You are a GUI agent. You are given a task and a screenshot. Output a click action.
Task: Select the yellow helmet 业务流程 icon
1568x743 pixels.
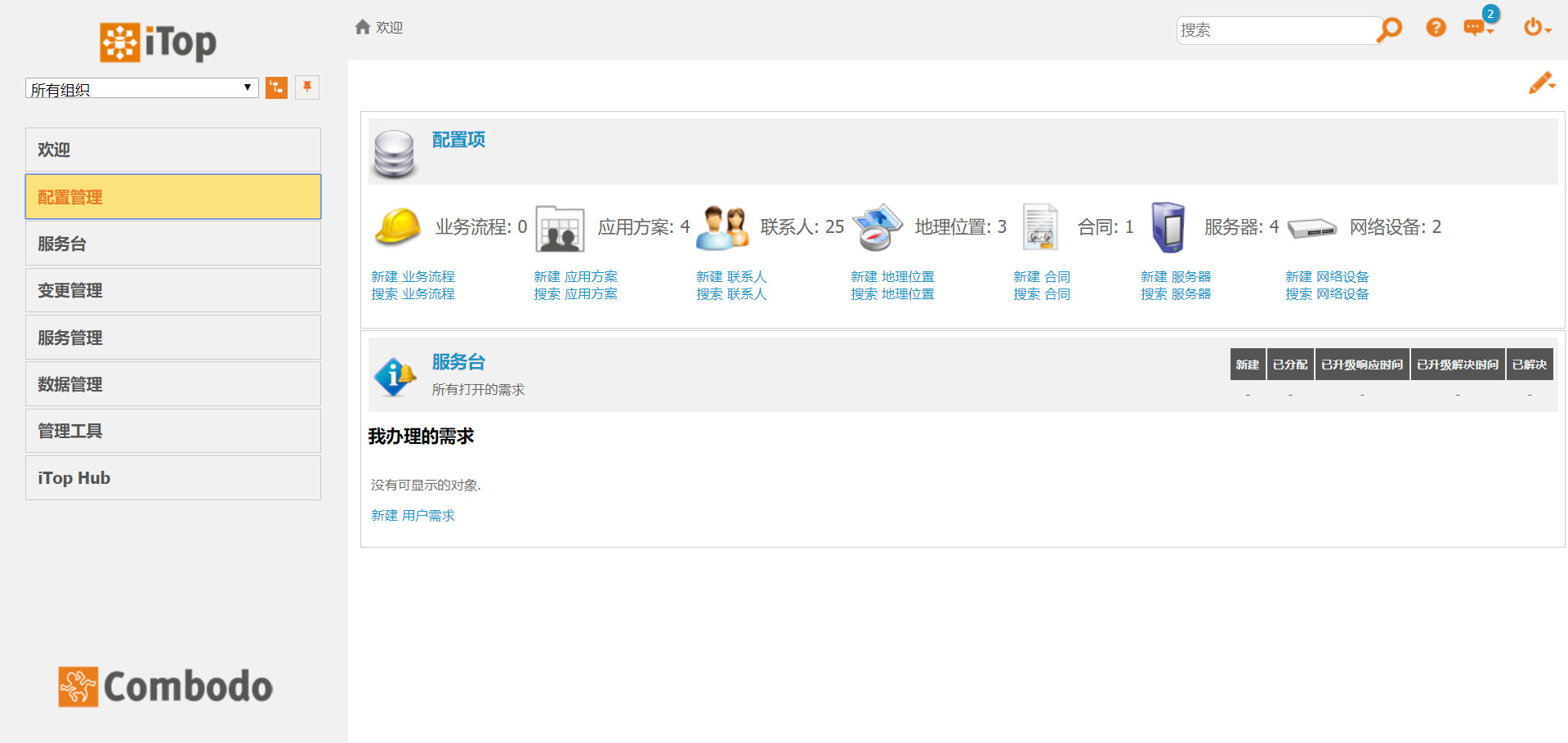[x=396, y=226]
